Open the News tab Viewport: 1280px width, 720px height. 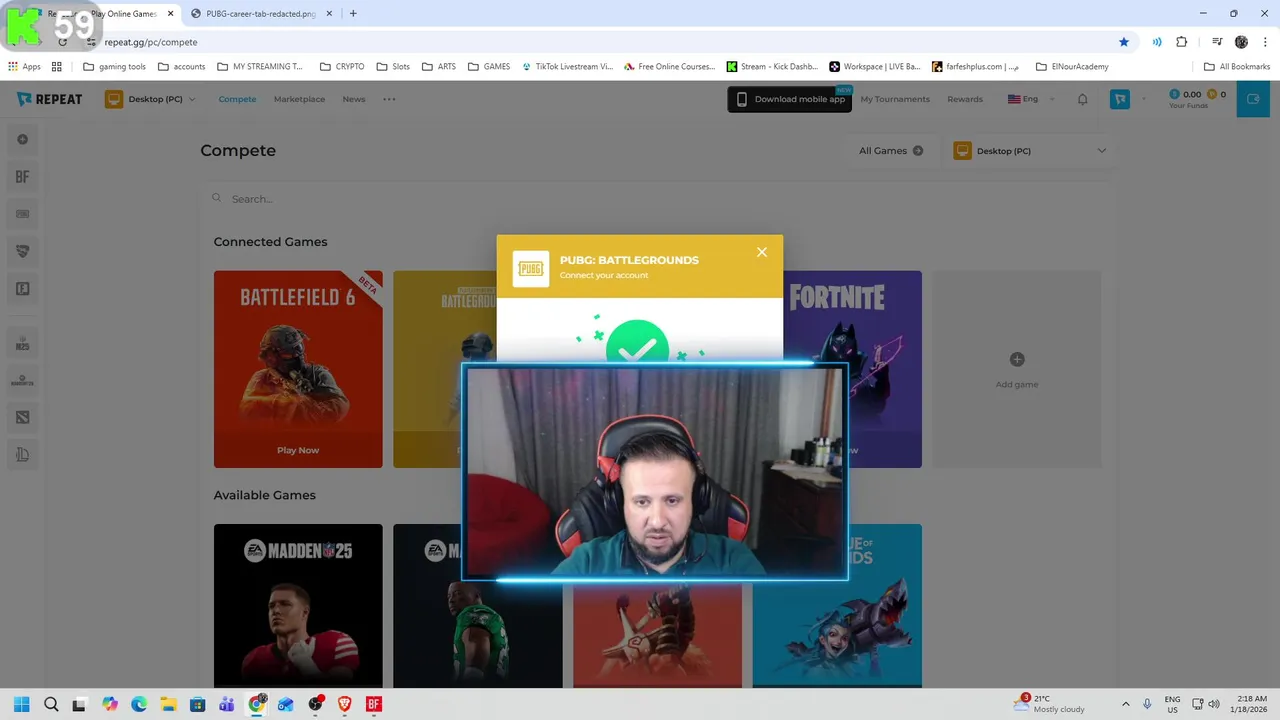tap(353, 99)
